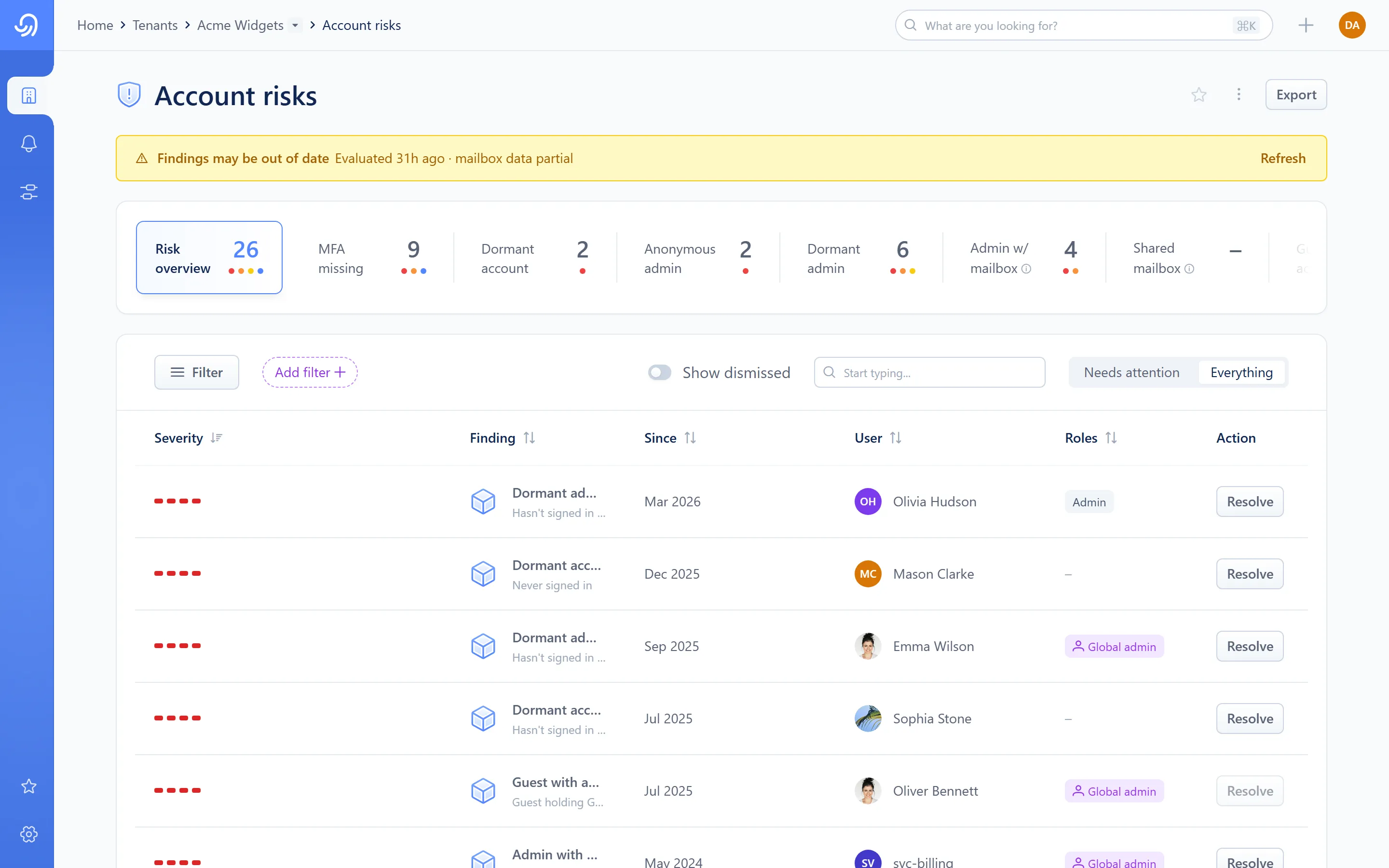This screenshot has width=1389, height=868.
Task: Open the Filter button
Action: point(196,373)
